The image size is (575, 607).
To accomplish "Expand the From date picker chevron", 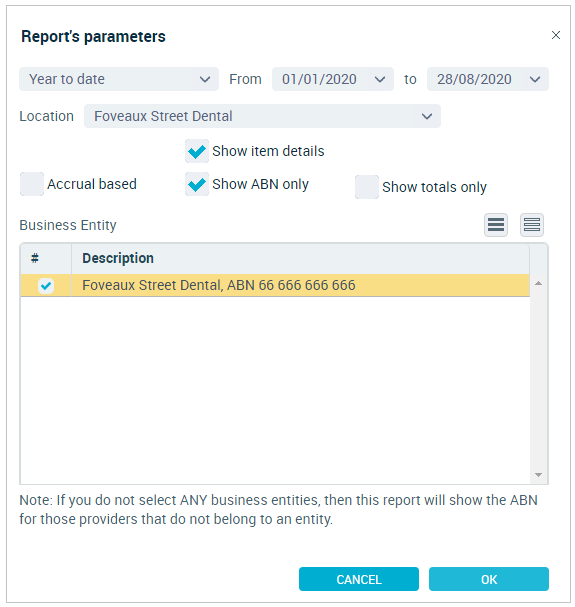I will (x=380, y=79).
